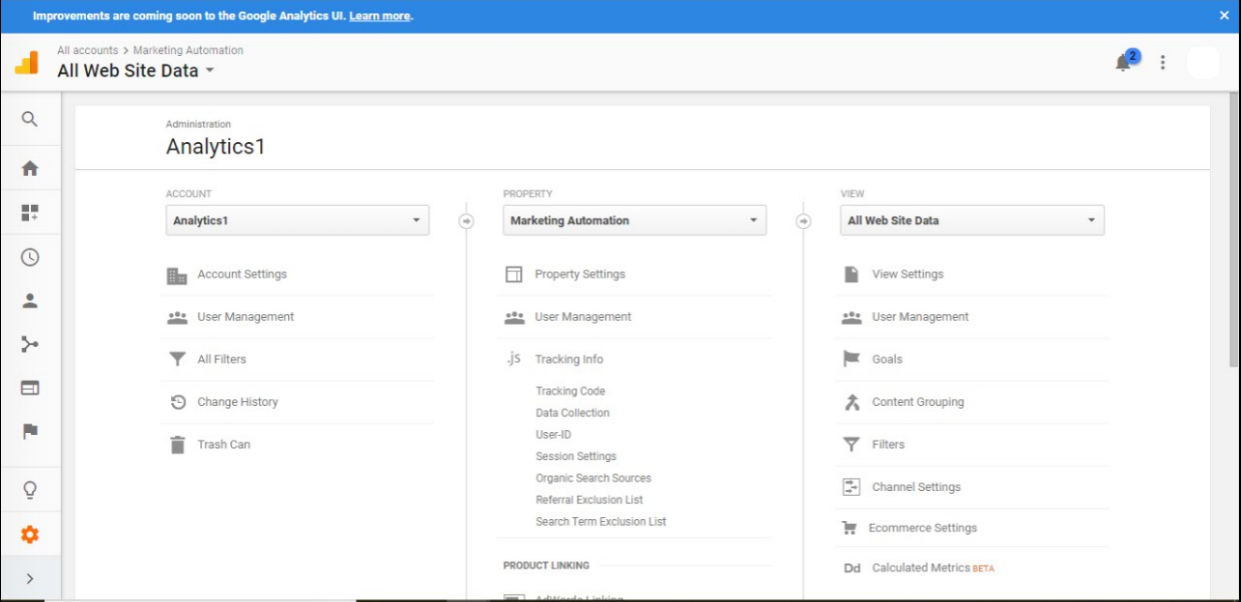1241x602 pixels.
Task: Open the Account dropdown showing Analytics1
Action: [297, 220]
